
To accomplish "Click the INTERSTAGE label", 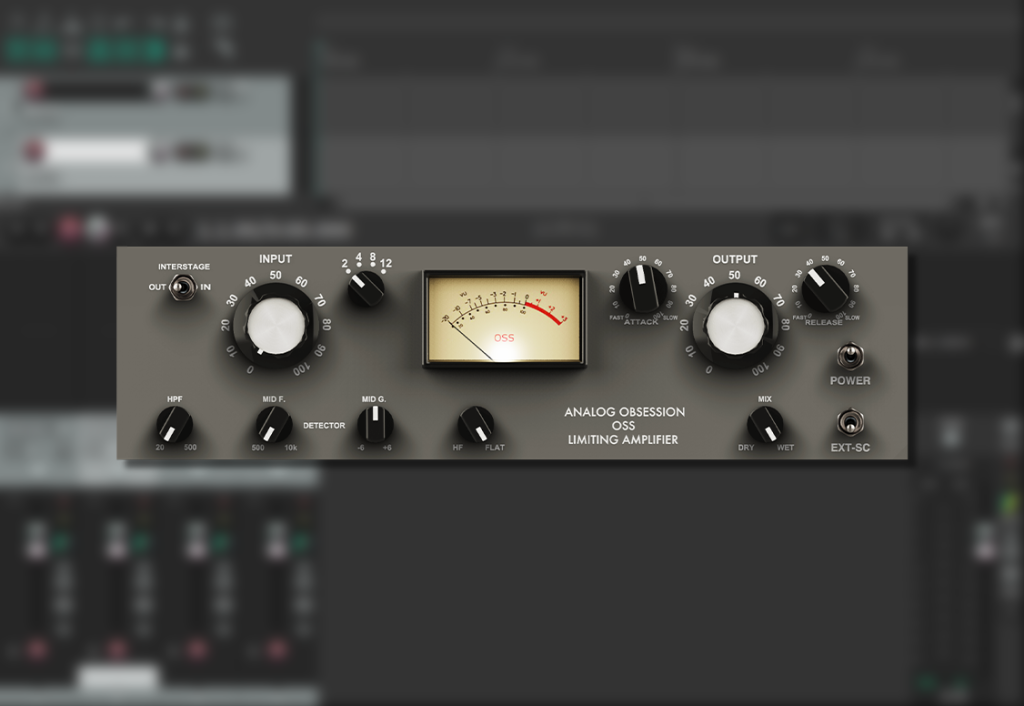I will click(x=184, y=266).
